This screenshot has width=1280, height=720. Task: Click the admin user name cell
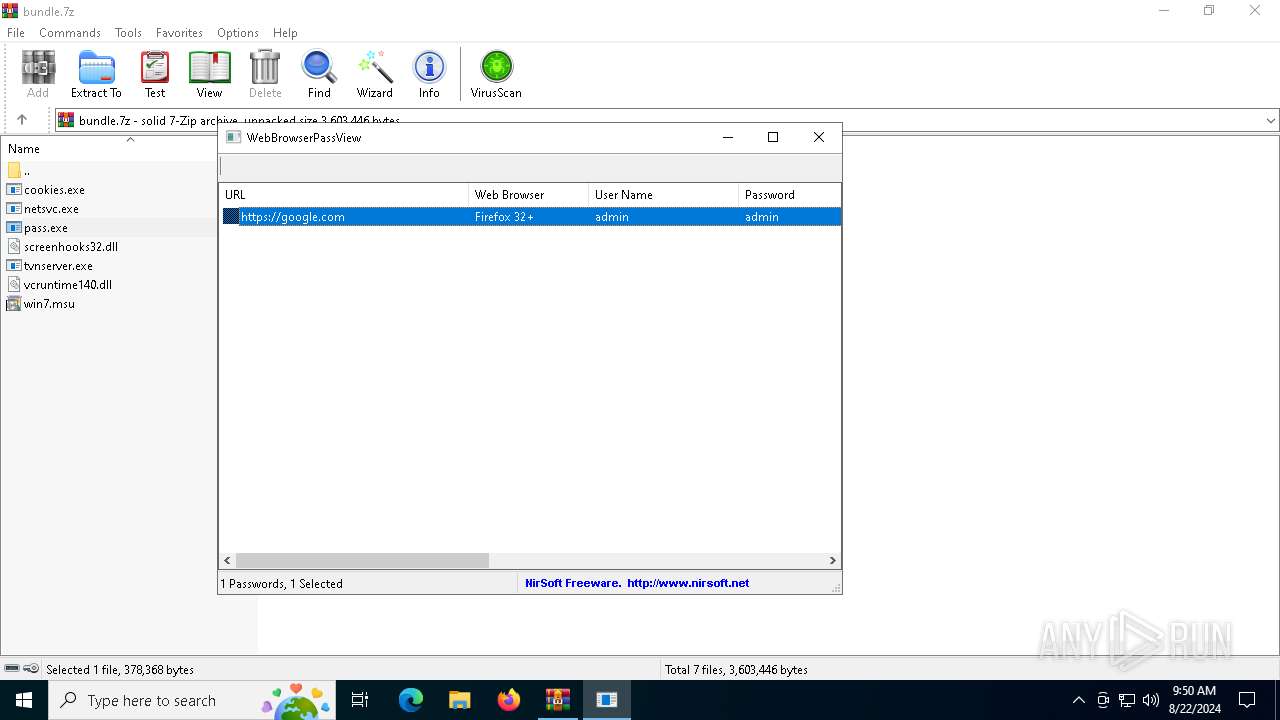[x=612, y=217]
